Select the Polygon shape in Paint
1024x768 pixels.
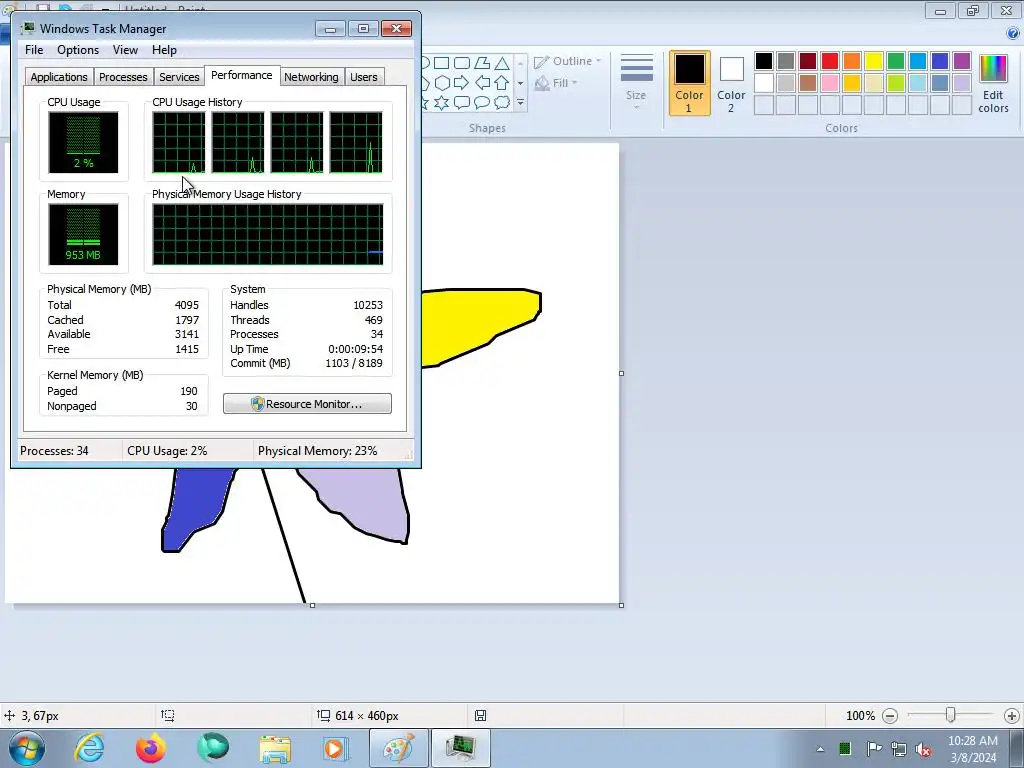pyautogui.click(x=482, y=63)
